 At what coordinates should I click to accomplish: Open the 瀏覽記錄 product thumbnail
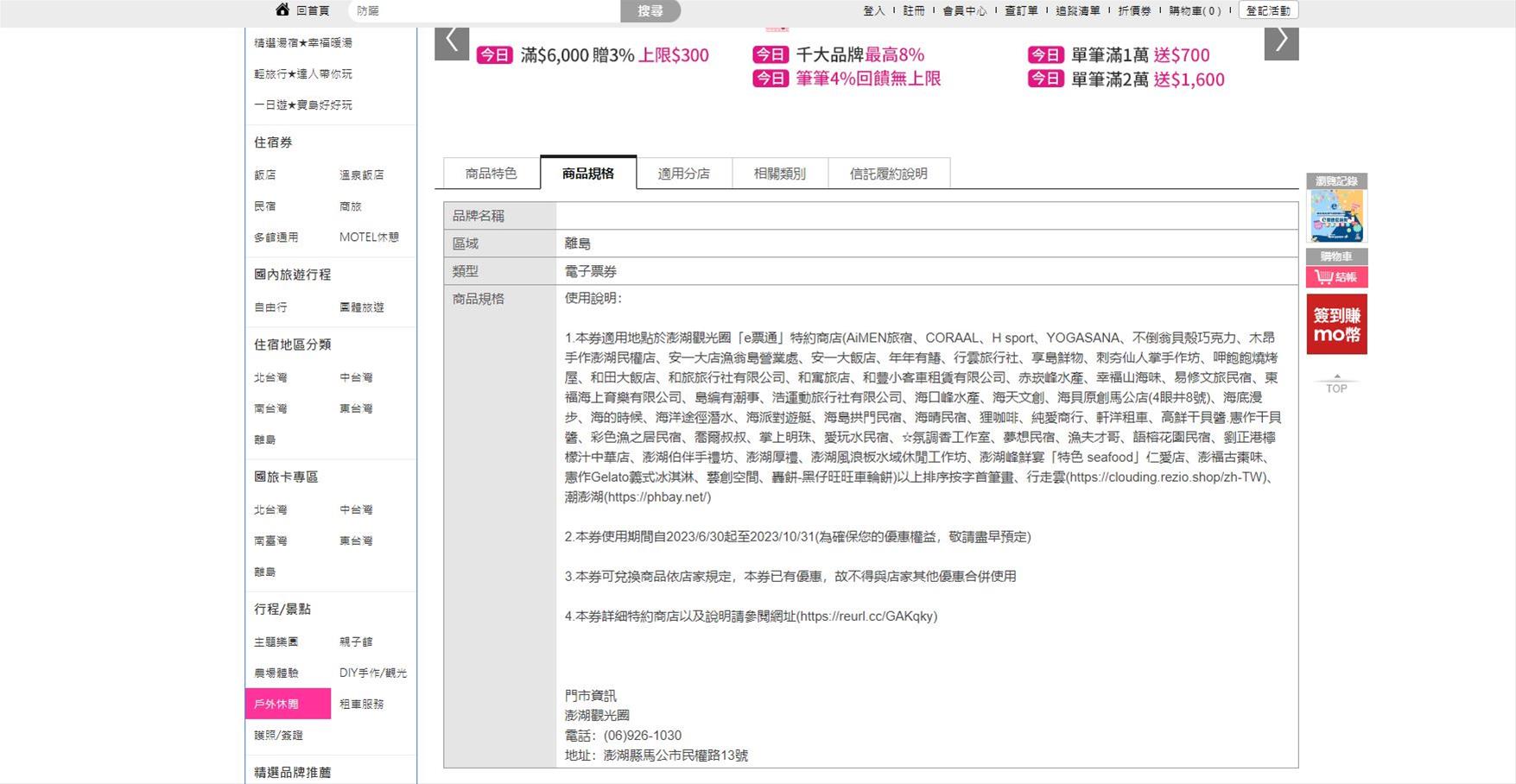(x=1336, y=216)
